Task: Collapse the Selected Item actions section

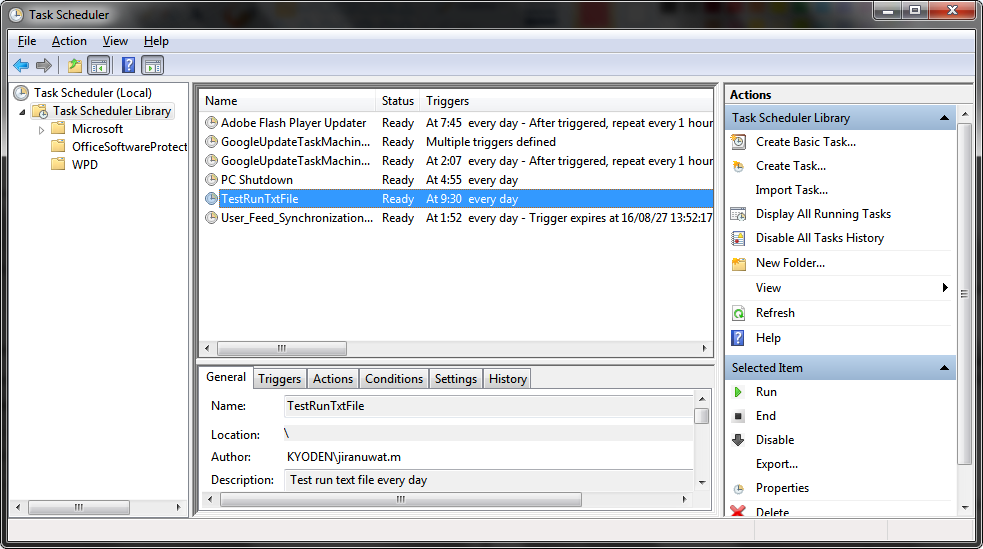Action: (x=944, y=368)
